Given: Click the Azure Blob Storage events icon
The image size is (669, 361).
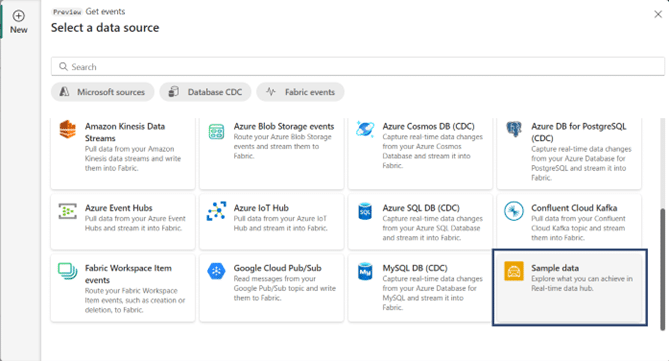Looking at the screenshot, I should (x=216, y=131).
